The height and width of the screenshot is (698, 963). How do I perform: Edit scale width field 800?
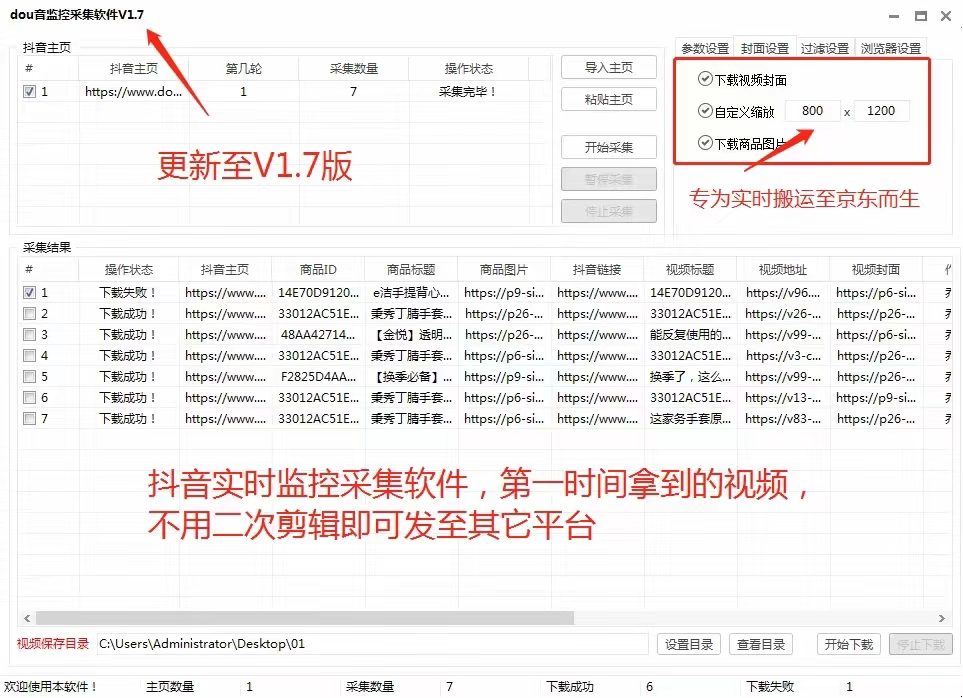[x=813, y=111]
